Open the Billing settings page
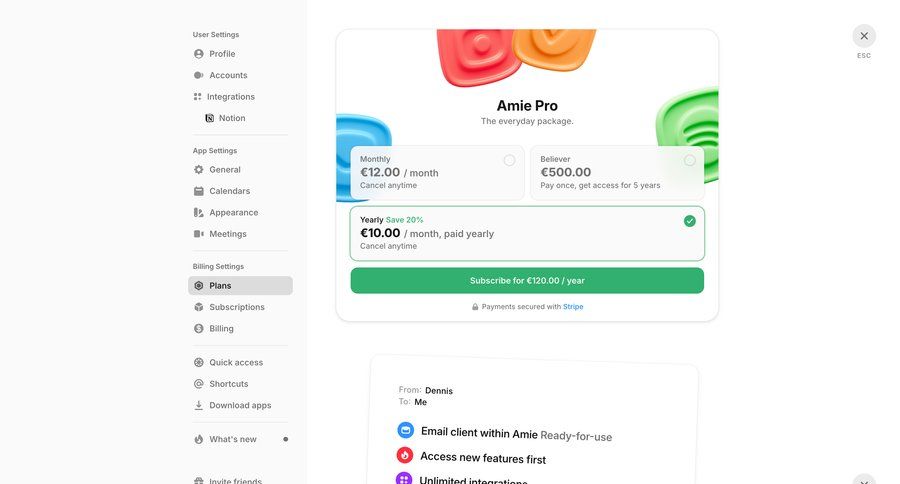Screen dimensions: 900x484 (221, 329)
